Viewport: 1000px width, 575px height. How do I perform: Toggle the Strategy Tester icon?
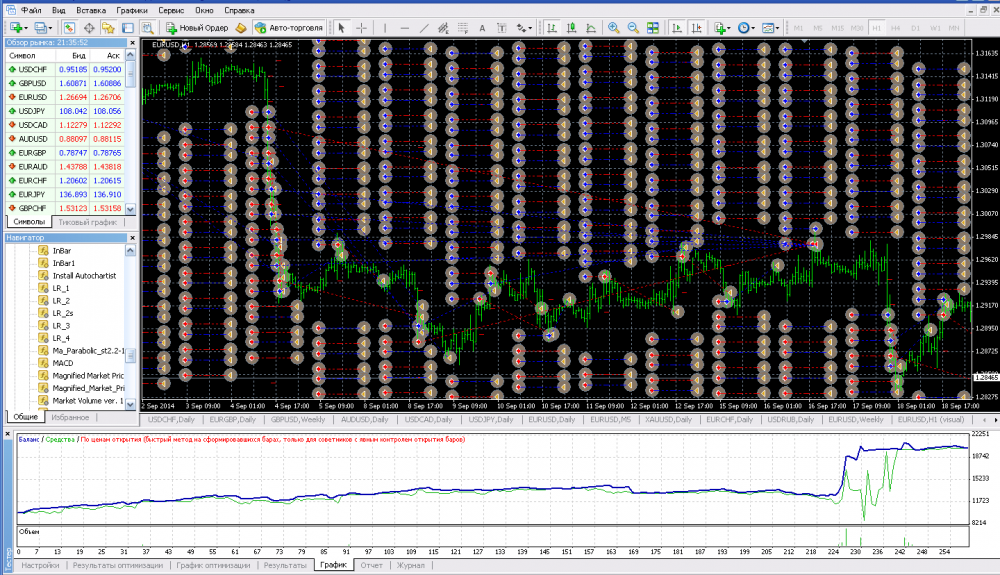pos(147,27)
